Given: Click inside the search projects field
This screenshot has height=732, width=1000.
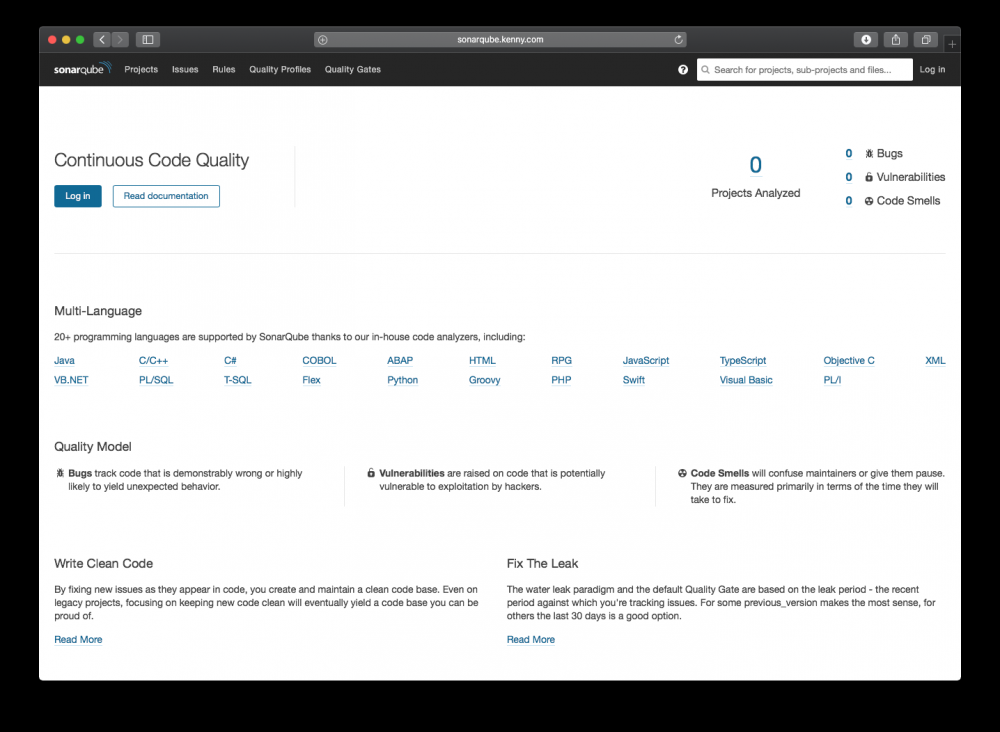Looking at the screenshot, I should click(x=800, y=69).
